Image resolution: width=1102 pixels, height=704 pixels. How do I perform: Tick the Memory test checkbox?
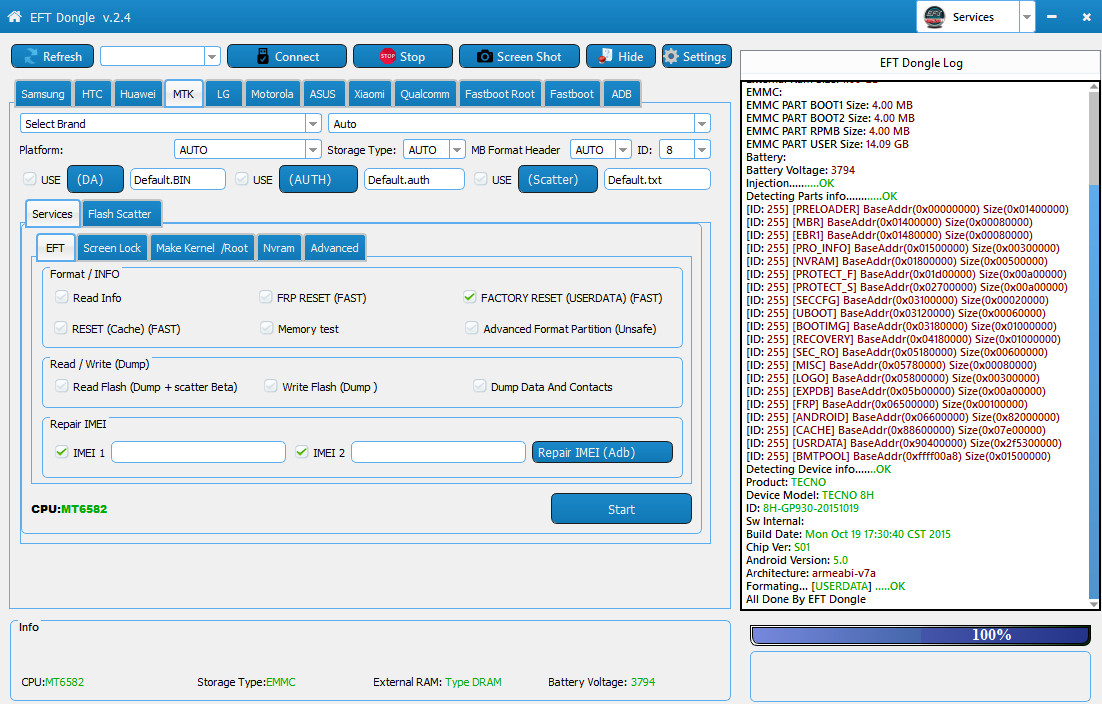(266, 328)
